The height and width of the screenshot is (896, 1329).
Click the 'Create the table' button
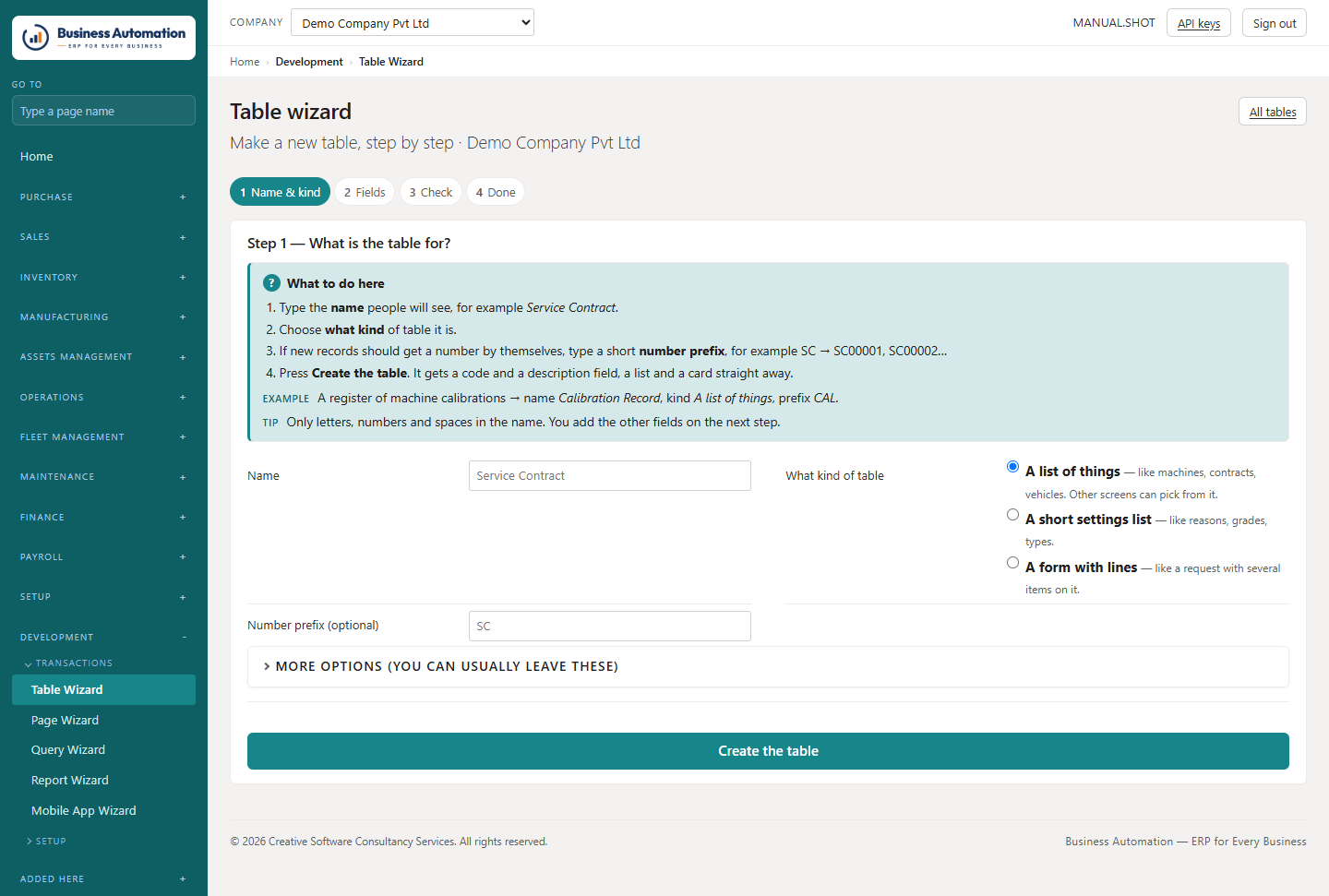point(768,751)
